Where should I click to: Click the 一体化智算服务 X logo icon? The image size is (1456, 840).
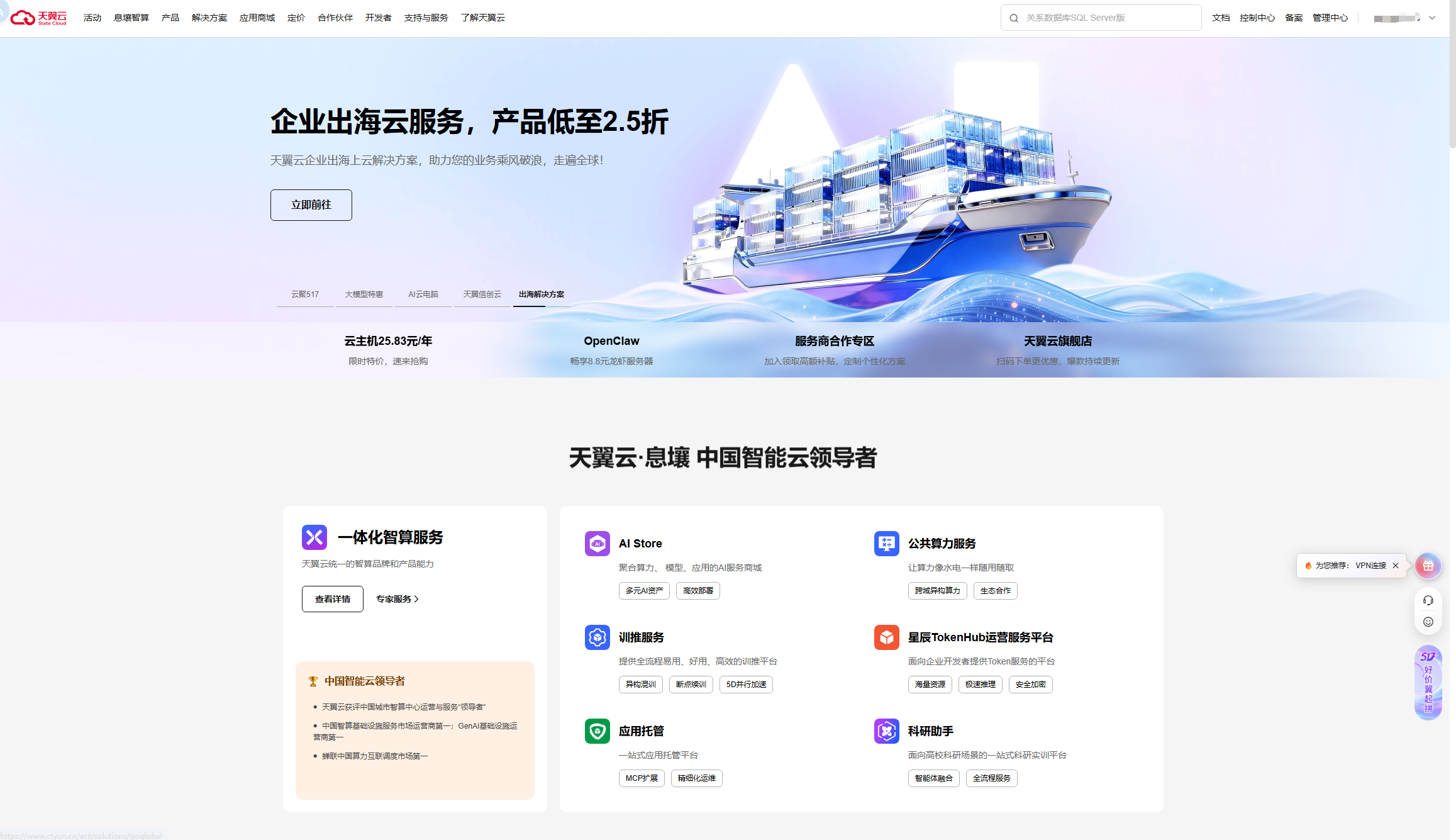(314, 537)
